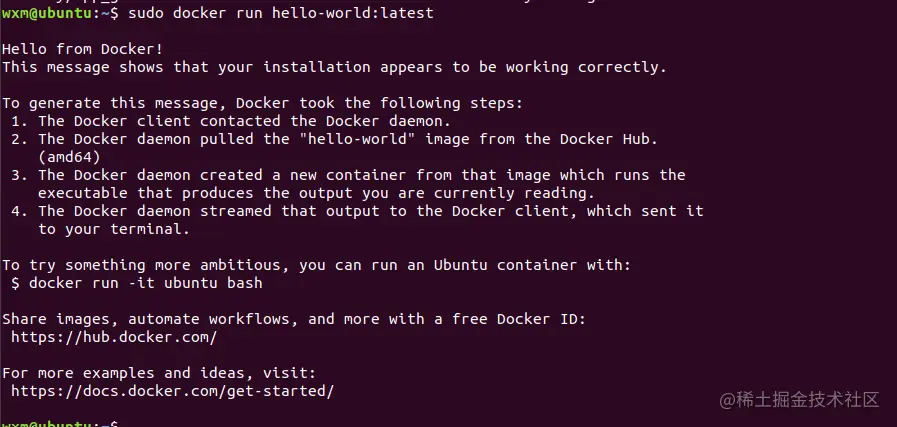Click the 'executable that produces the output' line
Viewport: 897px width, 427px height.
pos(316,193)
